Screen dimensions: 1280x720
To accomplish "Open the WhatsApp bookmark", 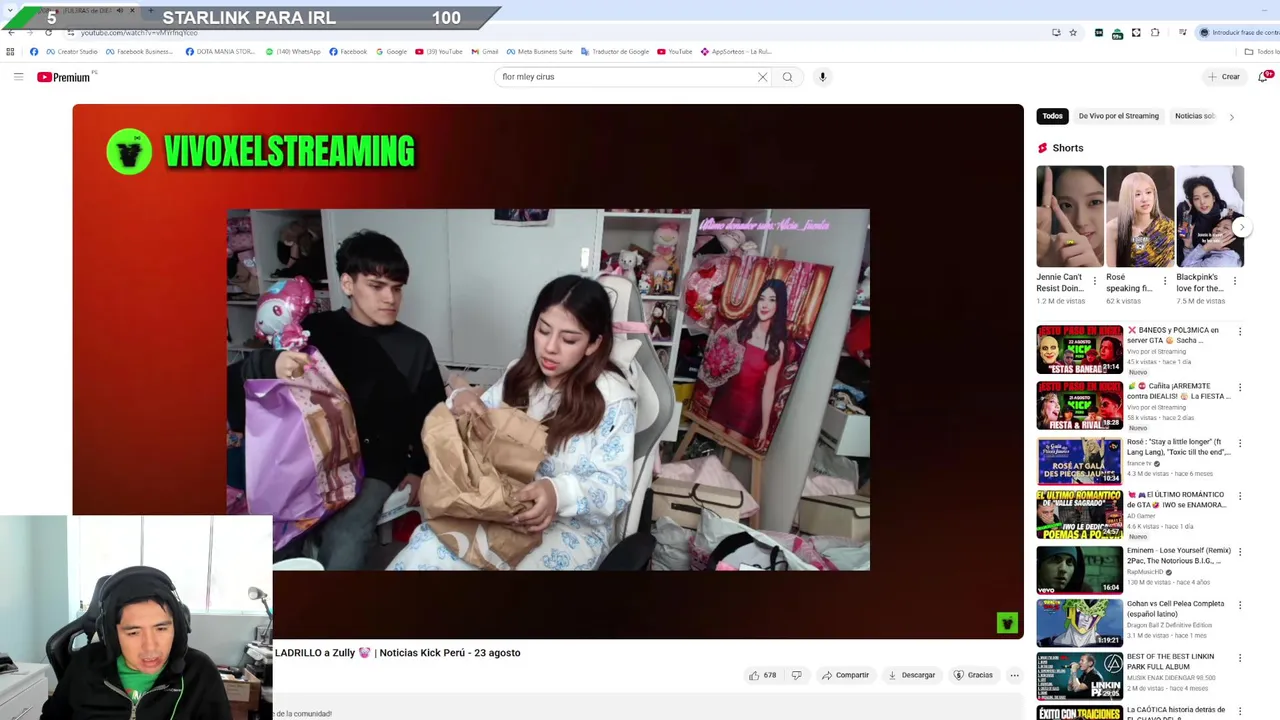I will (x=293, y=51).
